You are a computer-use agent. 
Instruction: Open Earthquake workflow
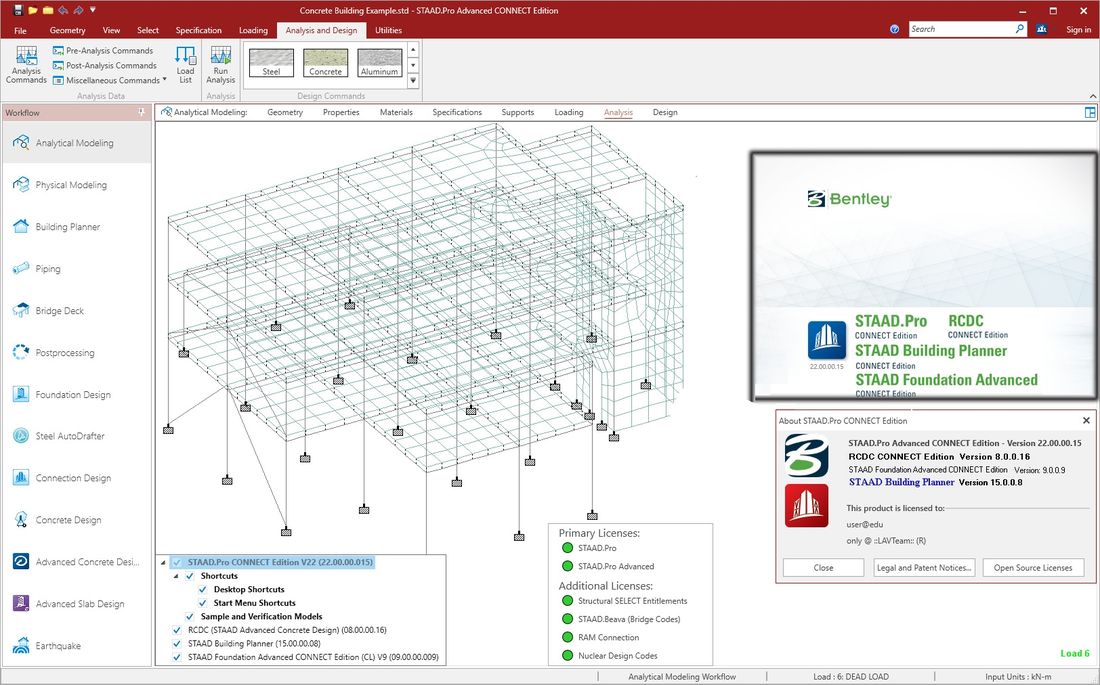76,646
